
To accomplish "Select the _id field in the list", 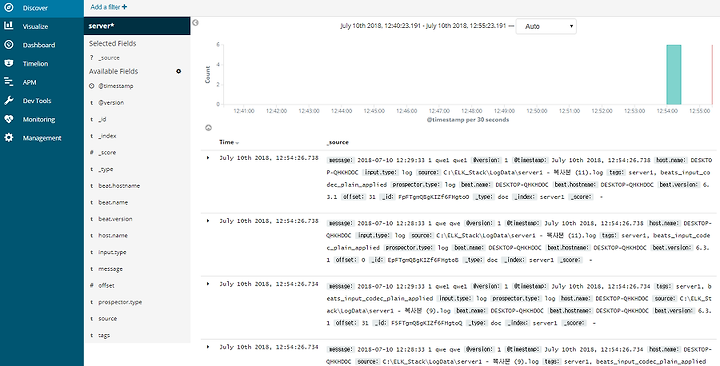I will [x=102, y=119].
